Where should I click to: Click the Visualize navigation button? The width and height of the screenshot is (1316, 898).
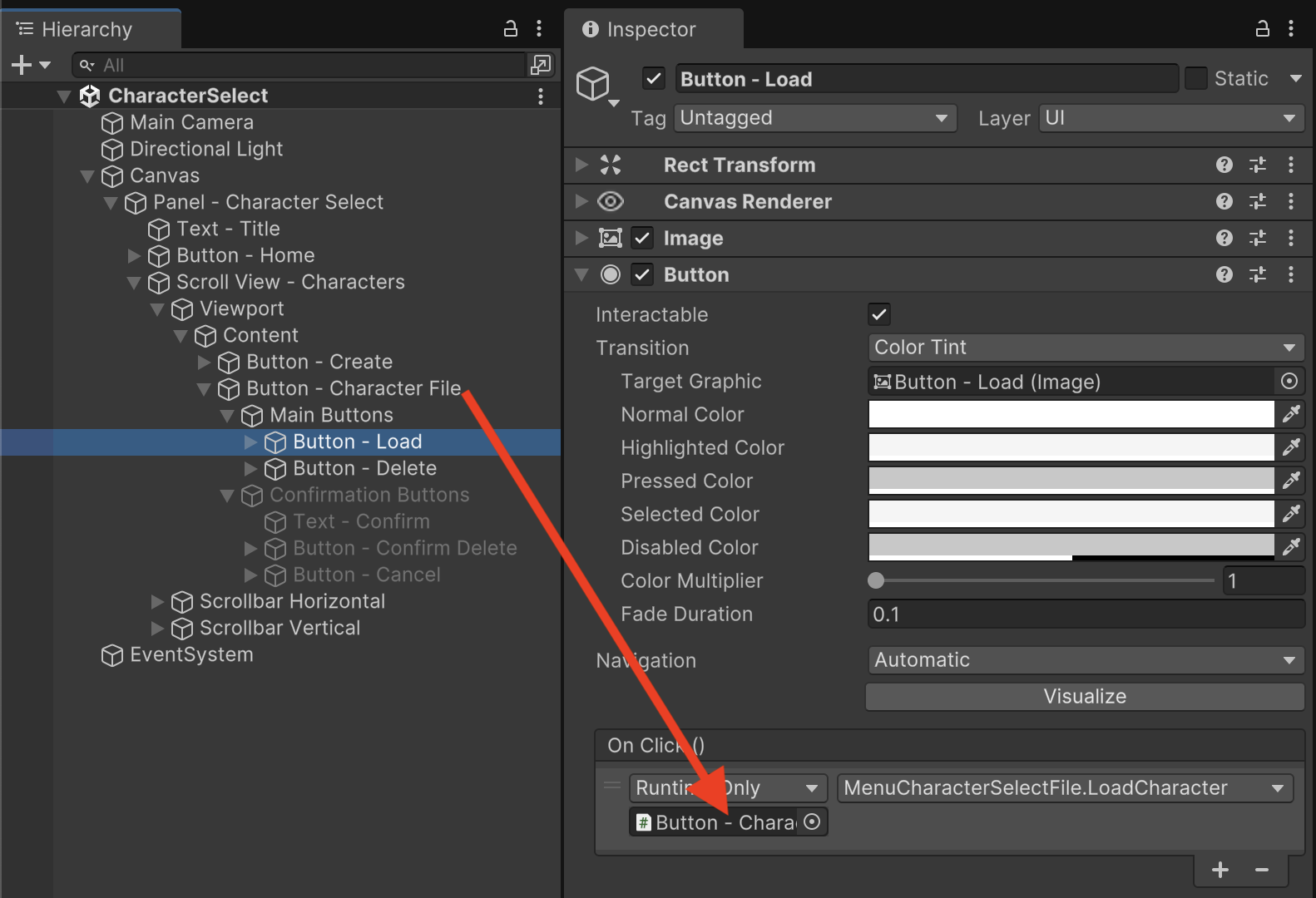point(1084,697)
